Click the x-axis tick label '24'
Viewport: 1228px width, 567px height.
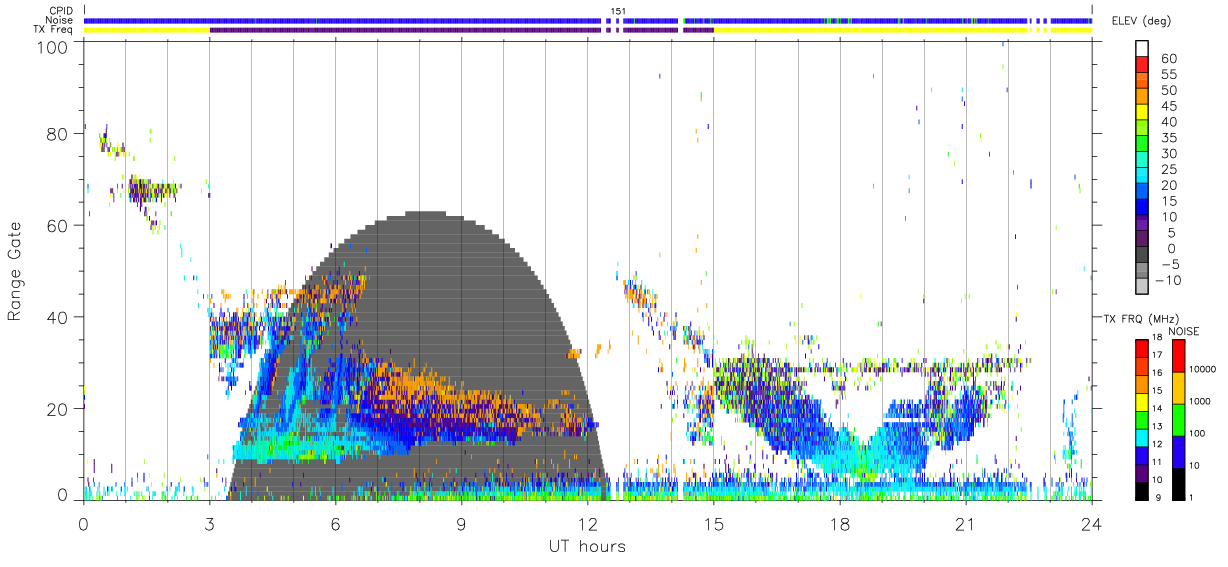(1091, 524)
